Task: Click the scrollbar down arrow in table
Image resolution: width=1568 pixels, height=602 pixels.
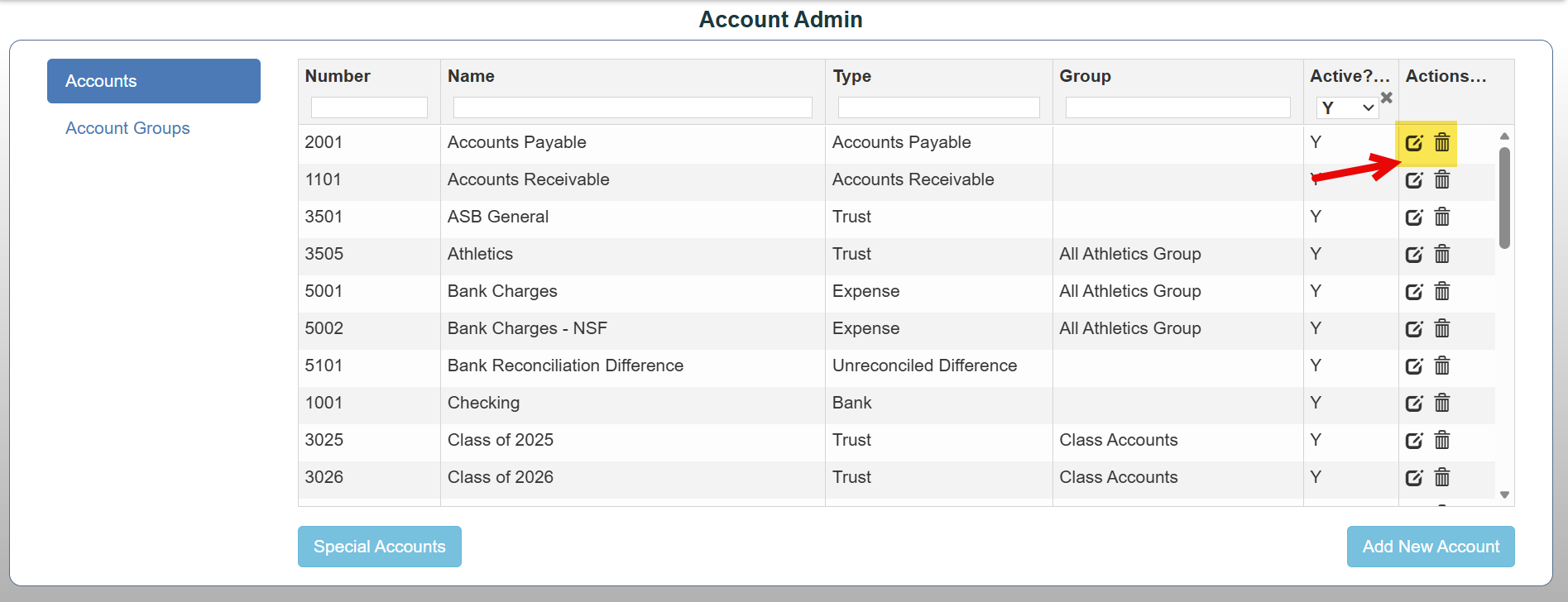Action: pyautogui.click(x=1504, y=494)
